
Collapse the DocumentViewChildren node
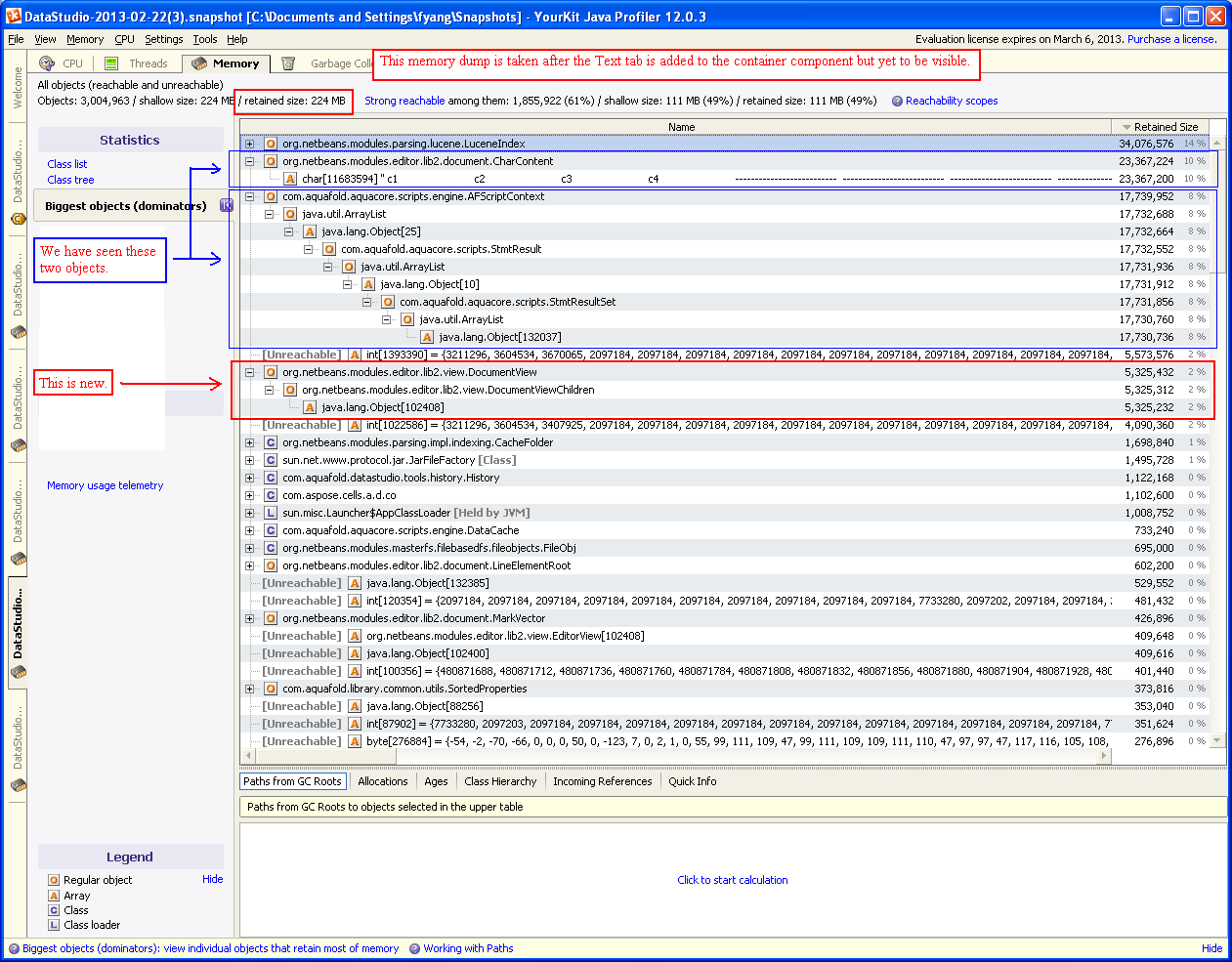[269, 390]
